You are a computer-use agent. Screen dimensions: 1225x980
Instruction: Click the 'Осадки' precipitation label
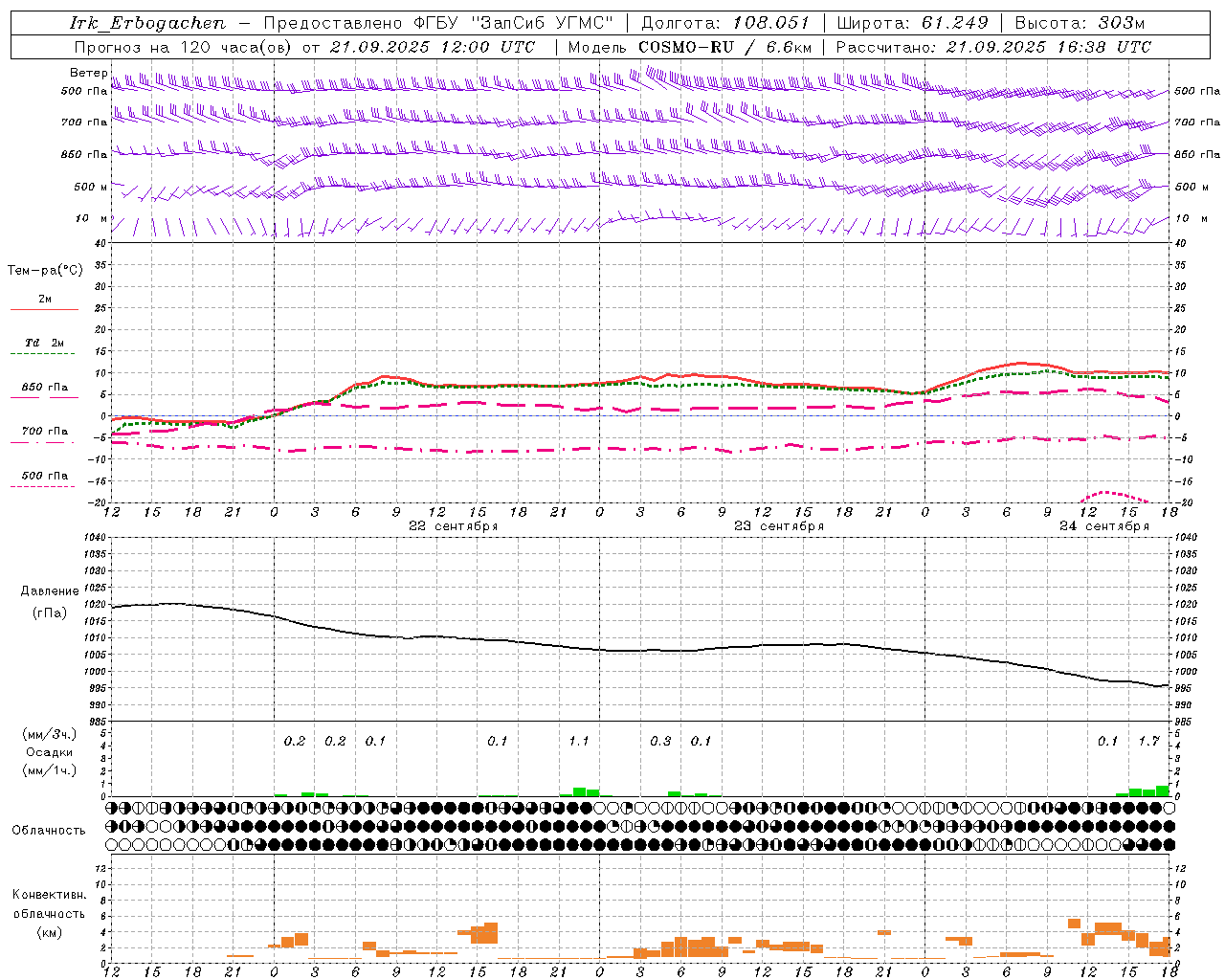pyautogui.click(x=50, y=752)
